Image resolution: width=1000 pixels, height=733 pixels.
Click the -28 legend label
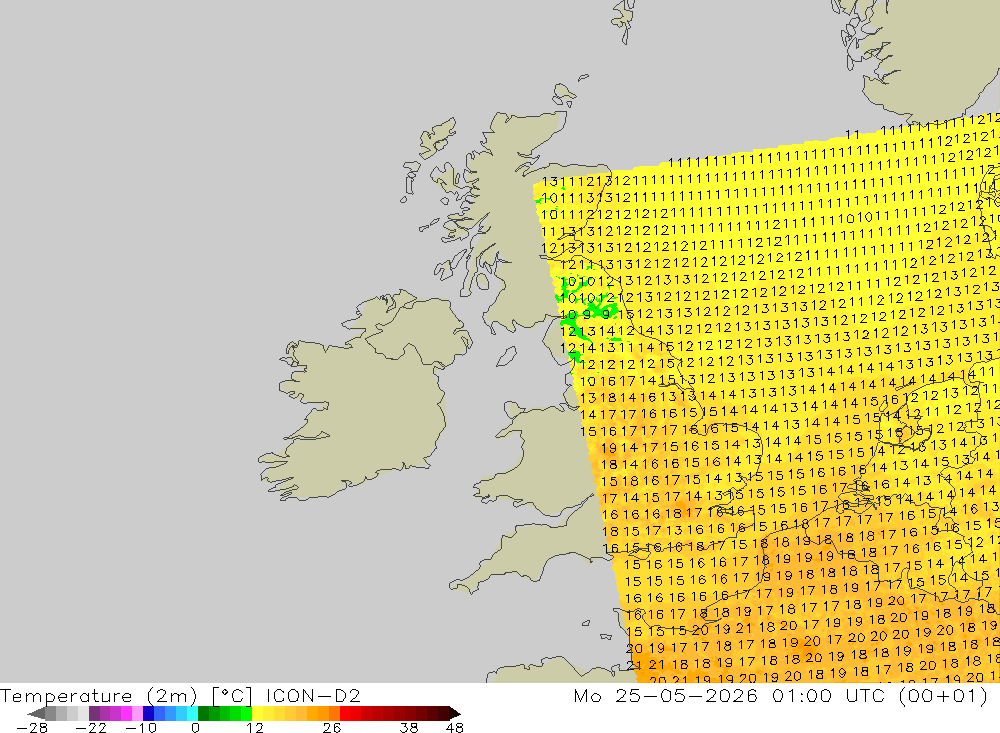coord(31,727)
